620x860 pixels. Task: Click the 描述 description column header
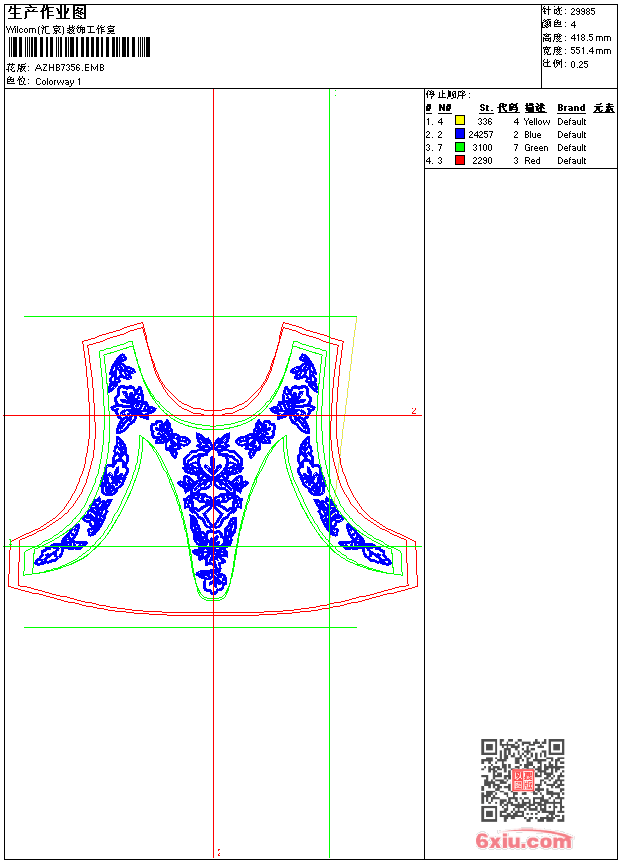coord(535,108)
